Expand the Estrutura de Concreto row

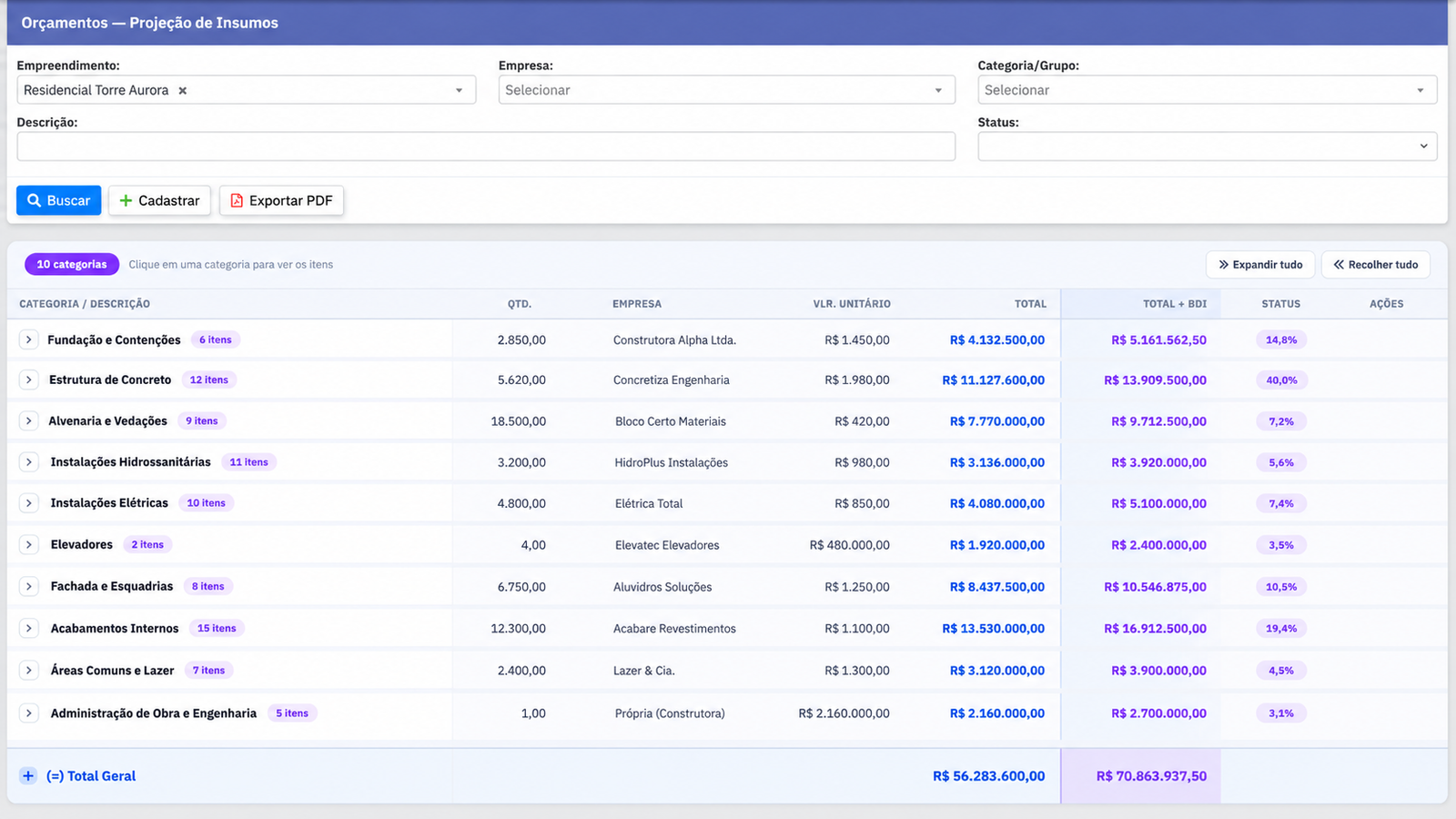tap(28, 379)
